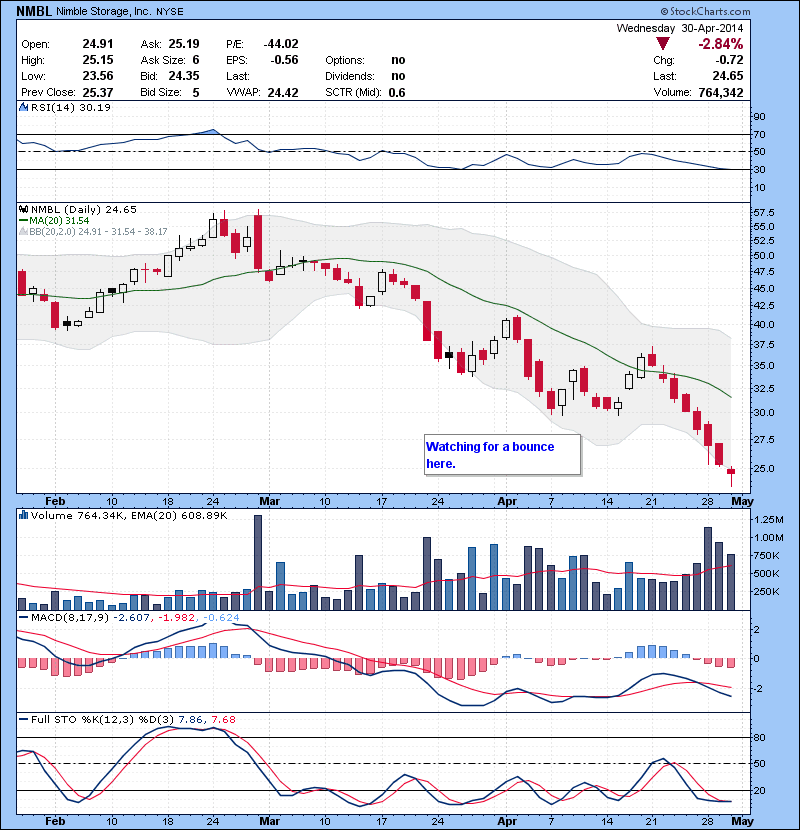800x830 pixels.
Task: Click the MA(20) 31.54 legend entry
Action: [59, 221]
